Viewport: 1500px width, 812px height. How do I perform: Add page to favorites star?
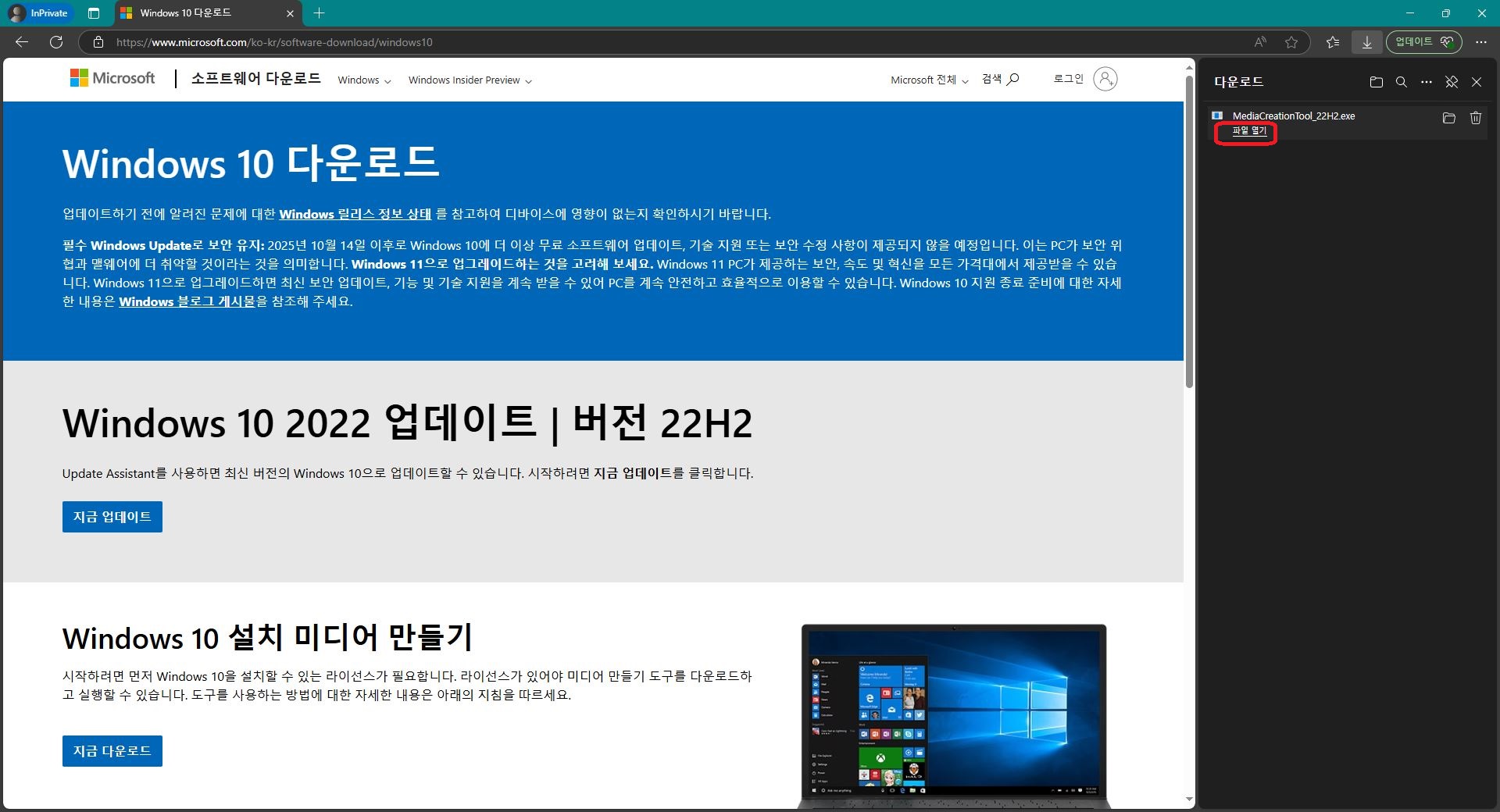(x=1291, y=42)
